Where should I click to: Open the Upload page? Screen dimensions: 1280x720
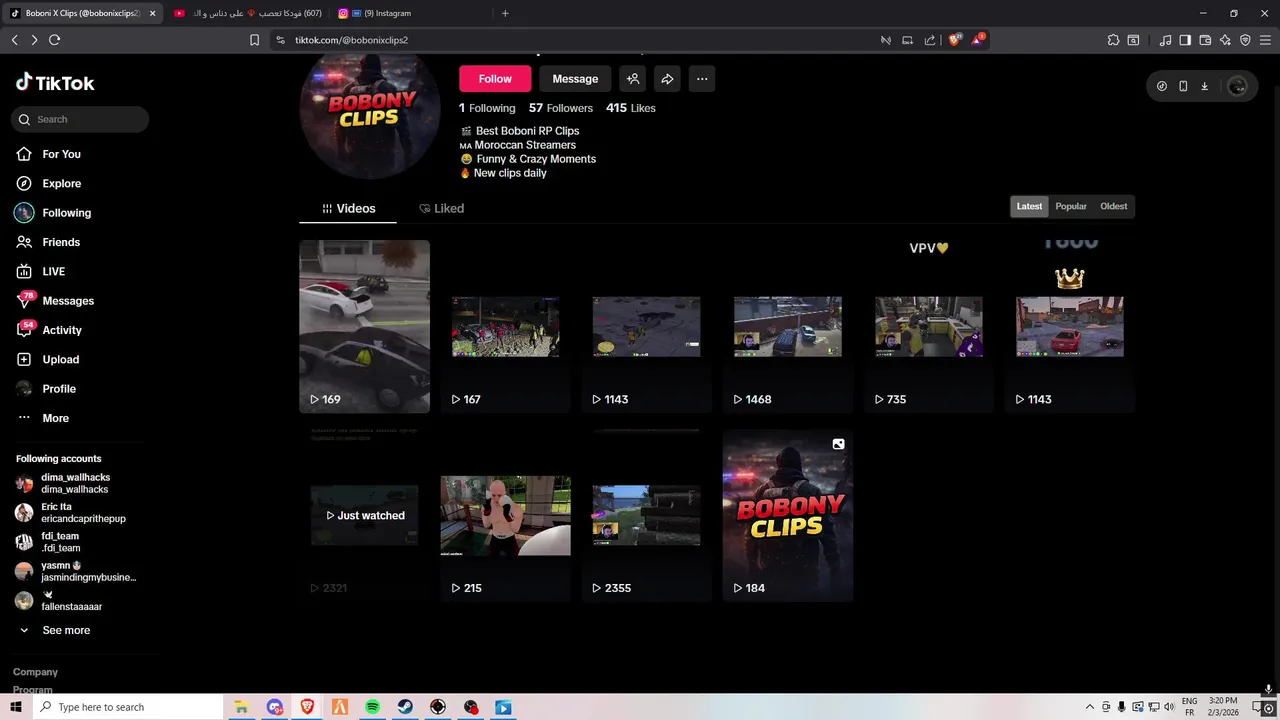pos(60,359)
